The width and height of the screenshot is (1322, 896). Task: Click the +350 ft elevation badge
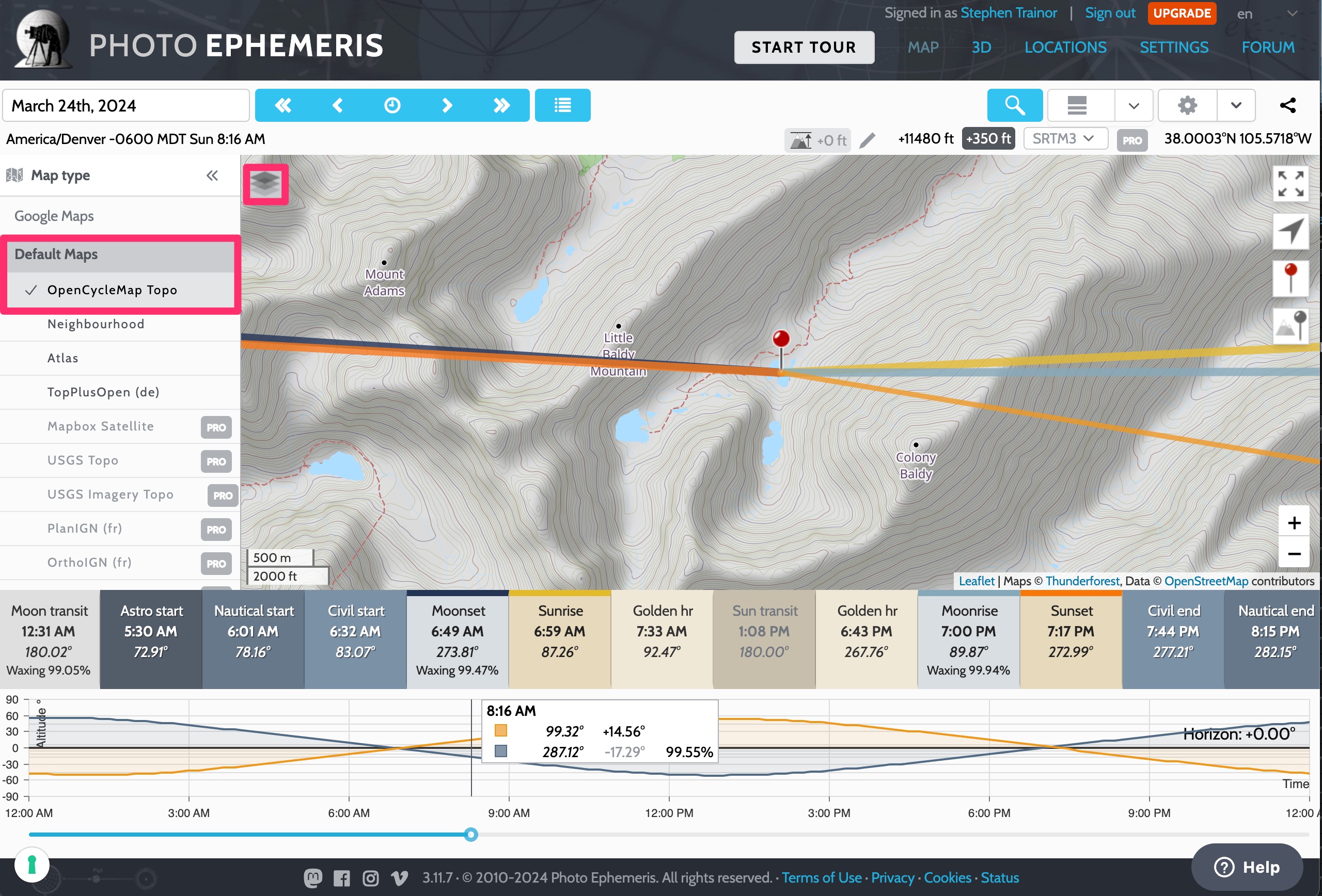pos(988,139)
